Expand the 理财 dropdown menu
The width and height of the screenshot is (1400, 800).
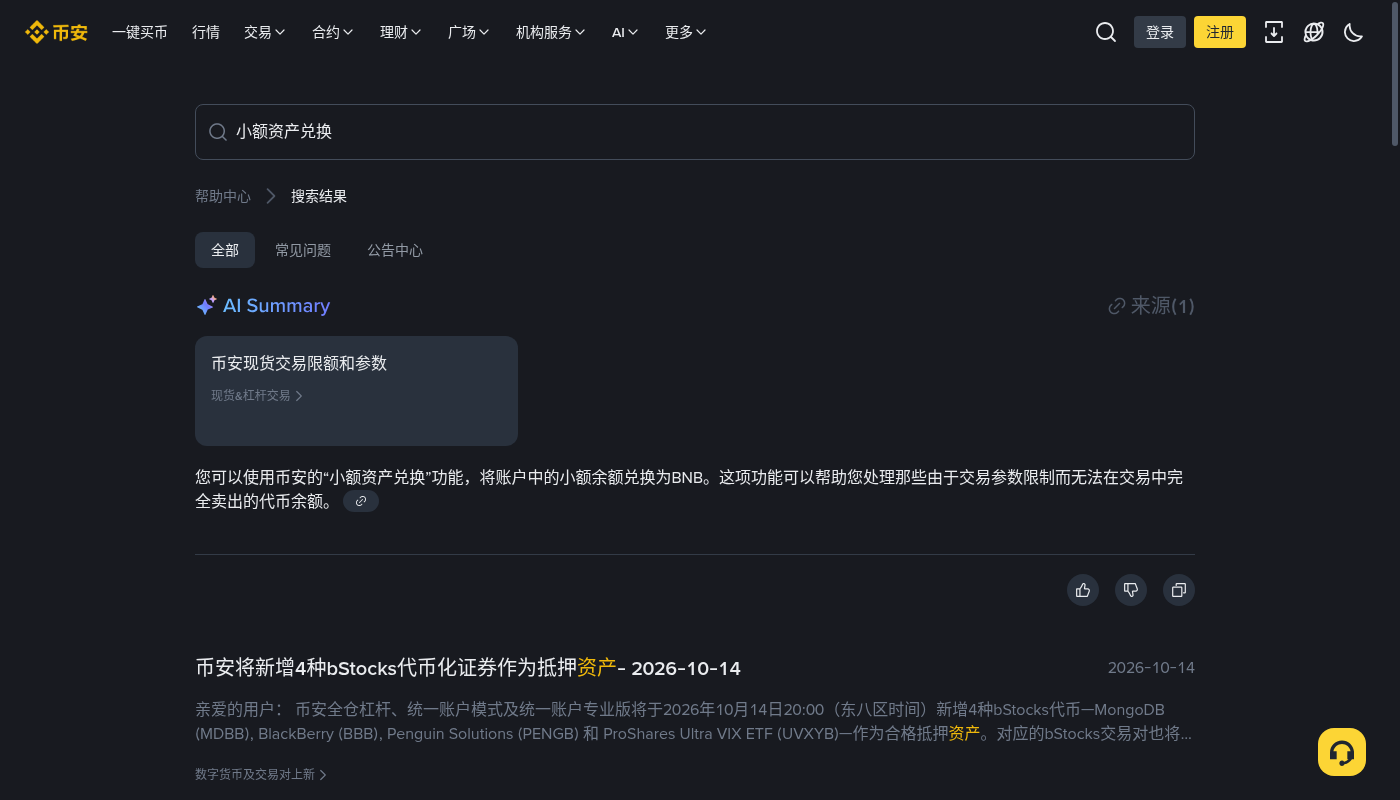click(401, 32)
